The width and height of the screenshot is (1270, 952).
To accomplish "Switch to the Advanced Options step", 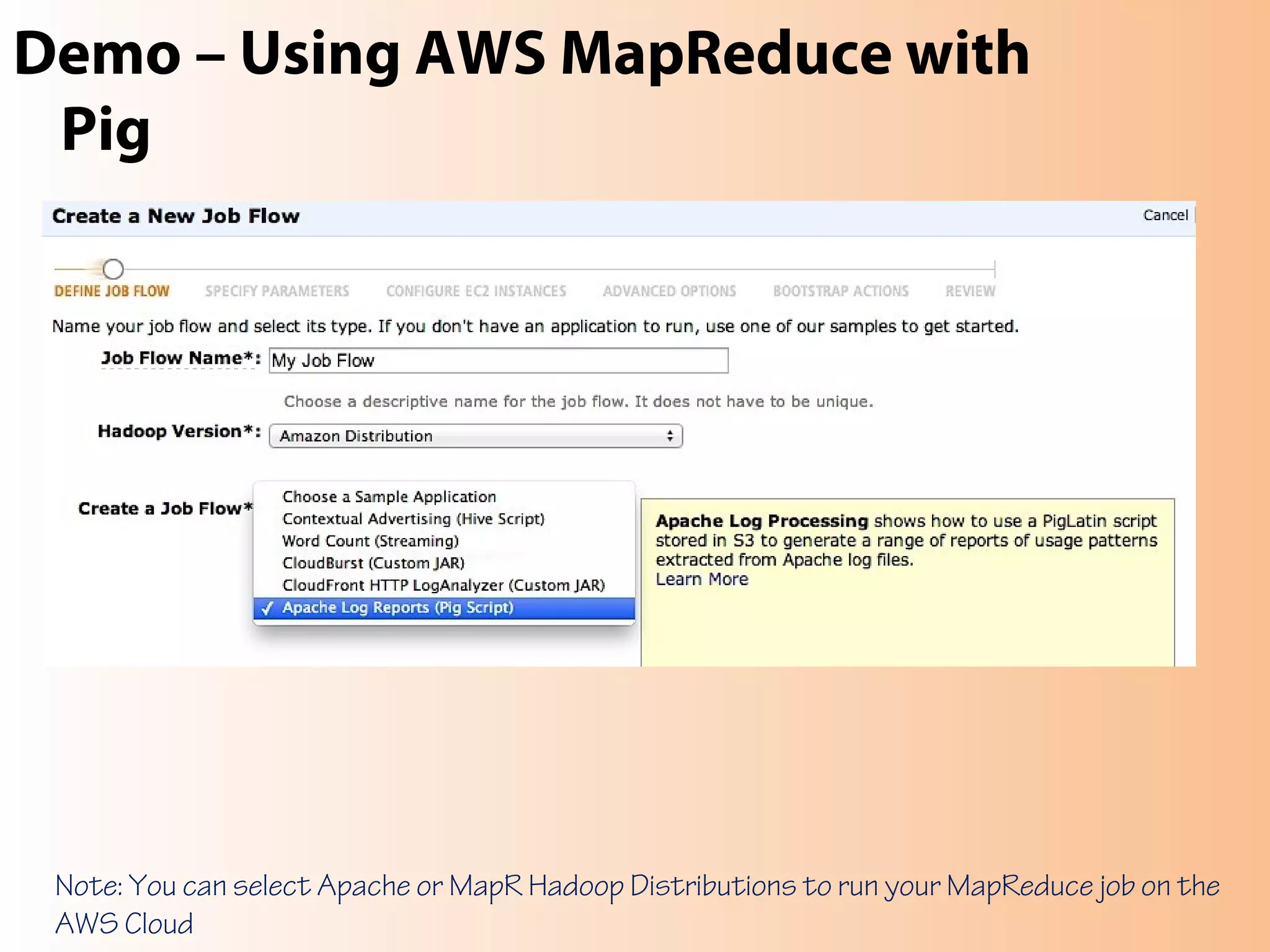I will point(670,291).
